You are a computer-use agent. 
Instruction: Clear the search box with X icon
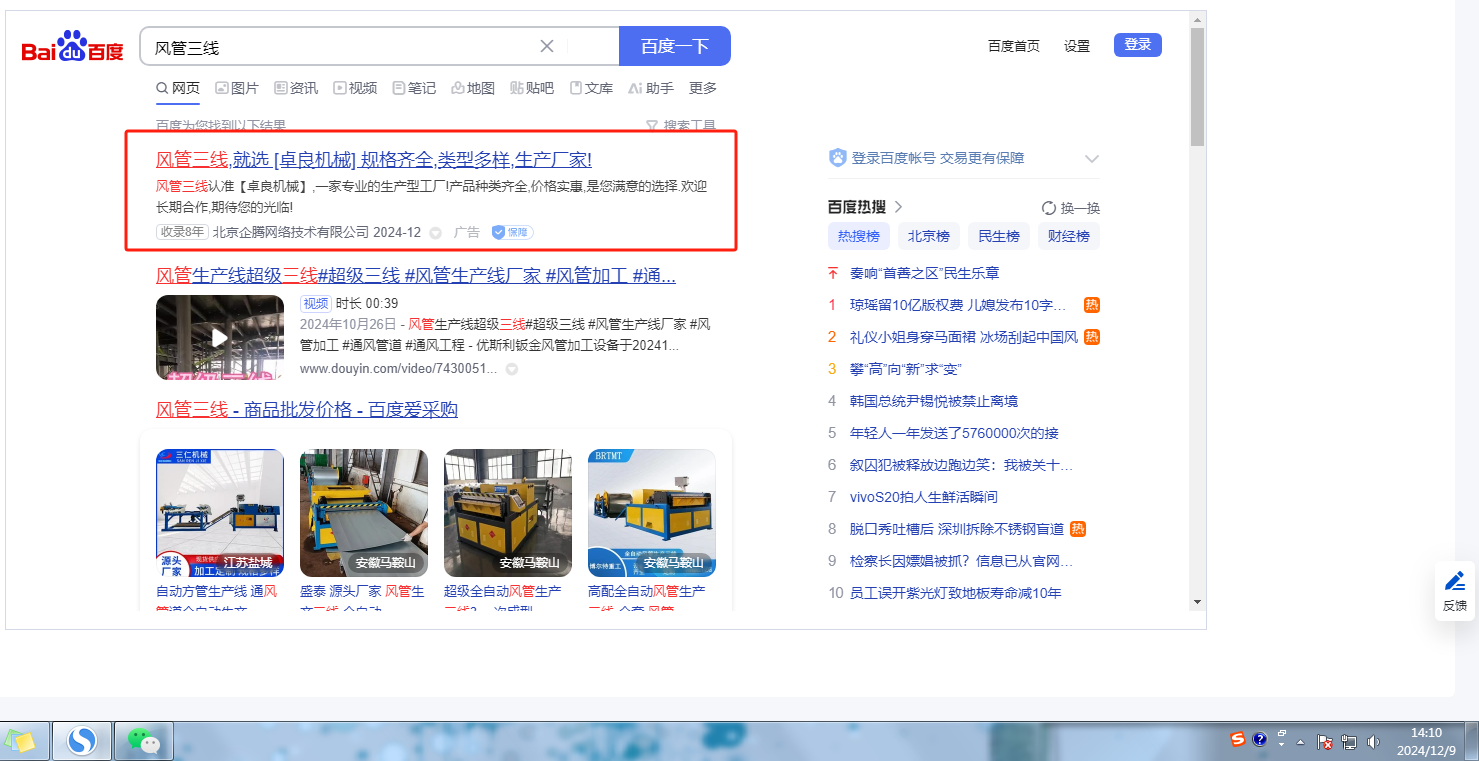tap(547, 46)
